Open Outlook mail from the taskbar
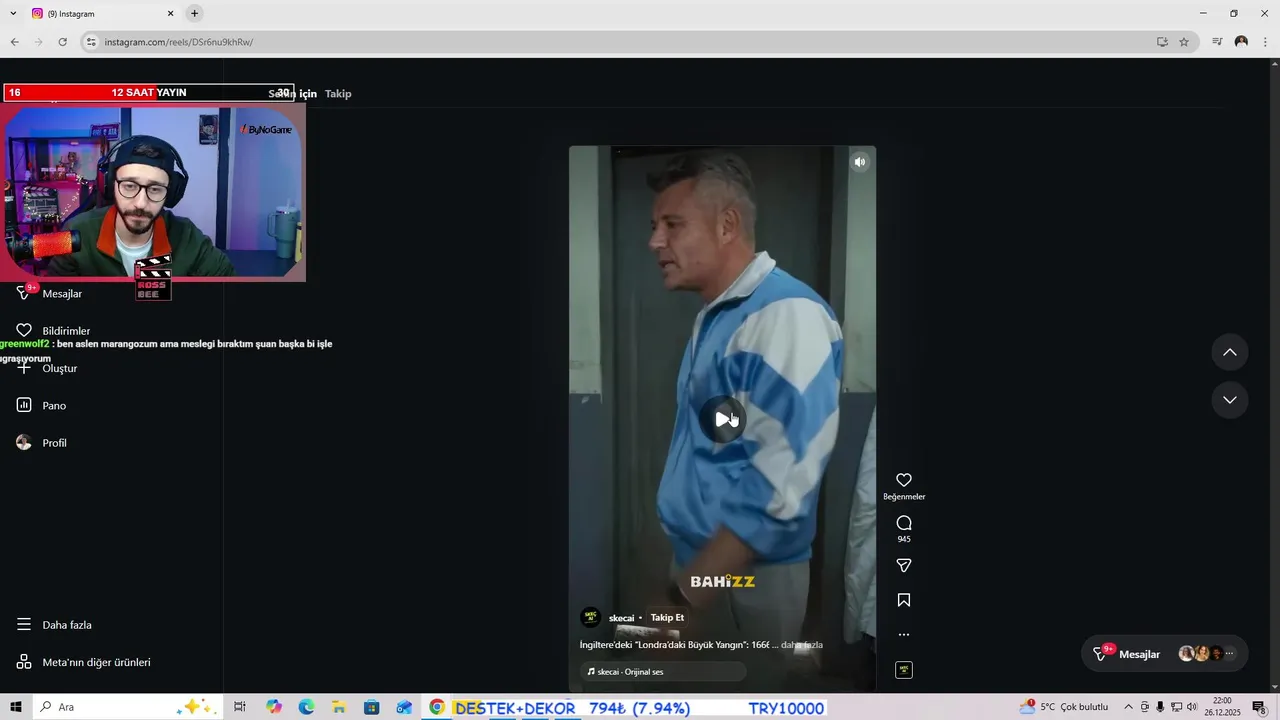Viewport: 1280px width, 720px height. pos(404,707)
